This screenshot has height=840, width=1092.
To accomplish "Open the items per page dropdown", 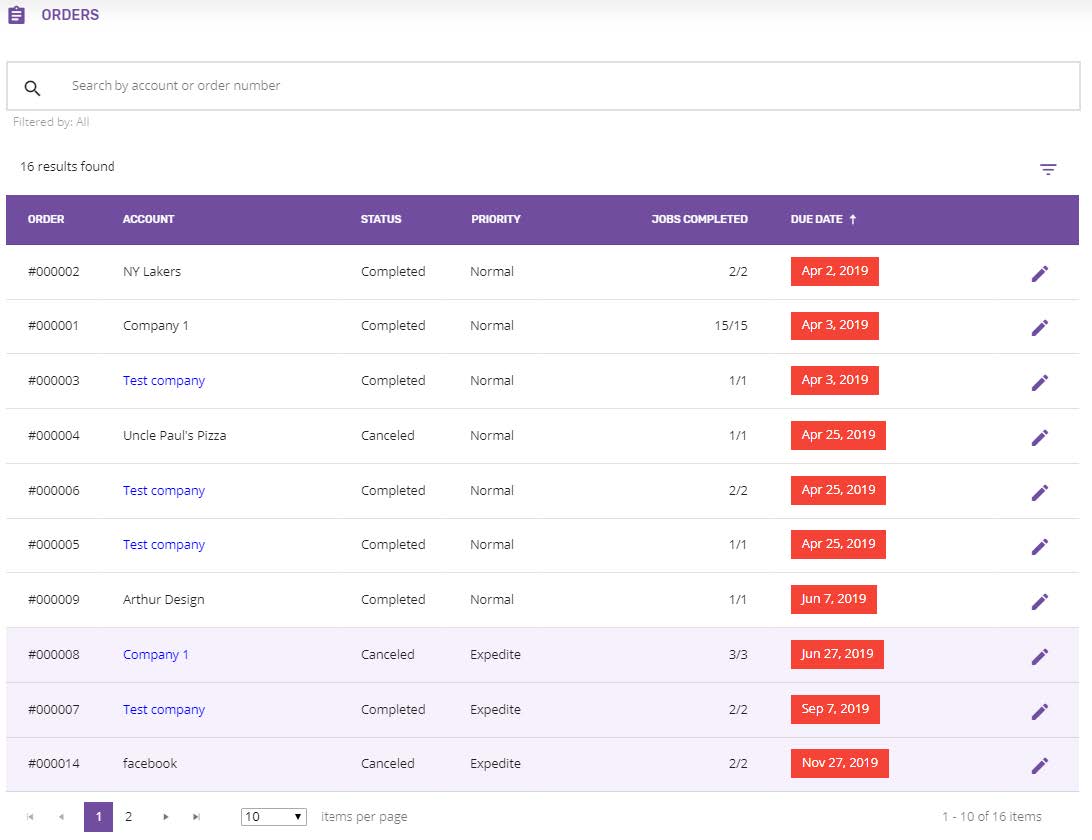I will click(x=274, y=817).
